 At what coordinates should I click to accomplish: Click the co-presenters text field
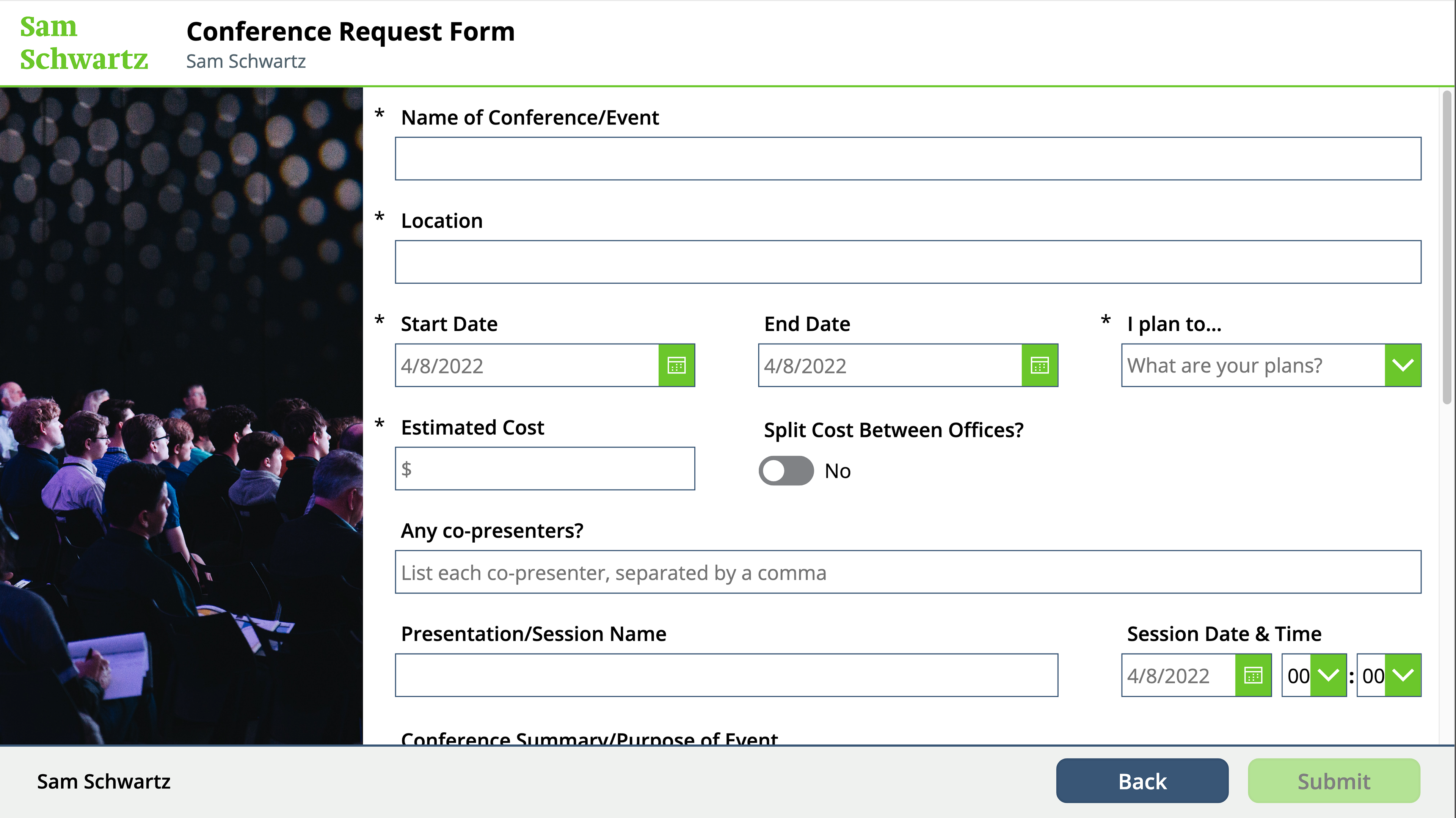[x=908, y=572]
